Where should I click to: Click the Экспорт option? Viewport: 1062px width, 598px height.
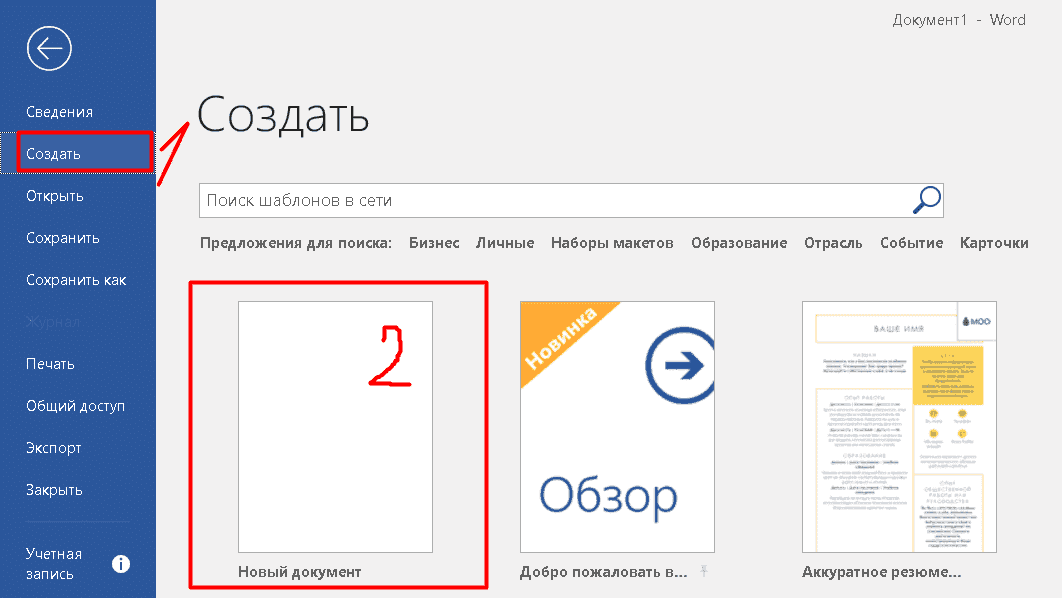click(53, 447)
